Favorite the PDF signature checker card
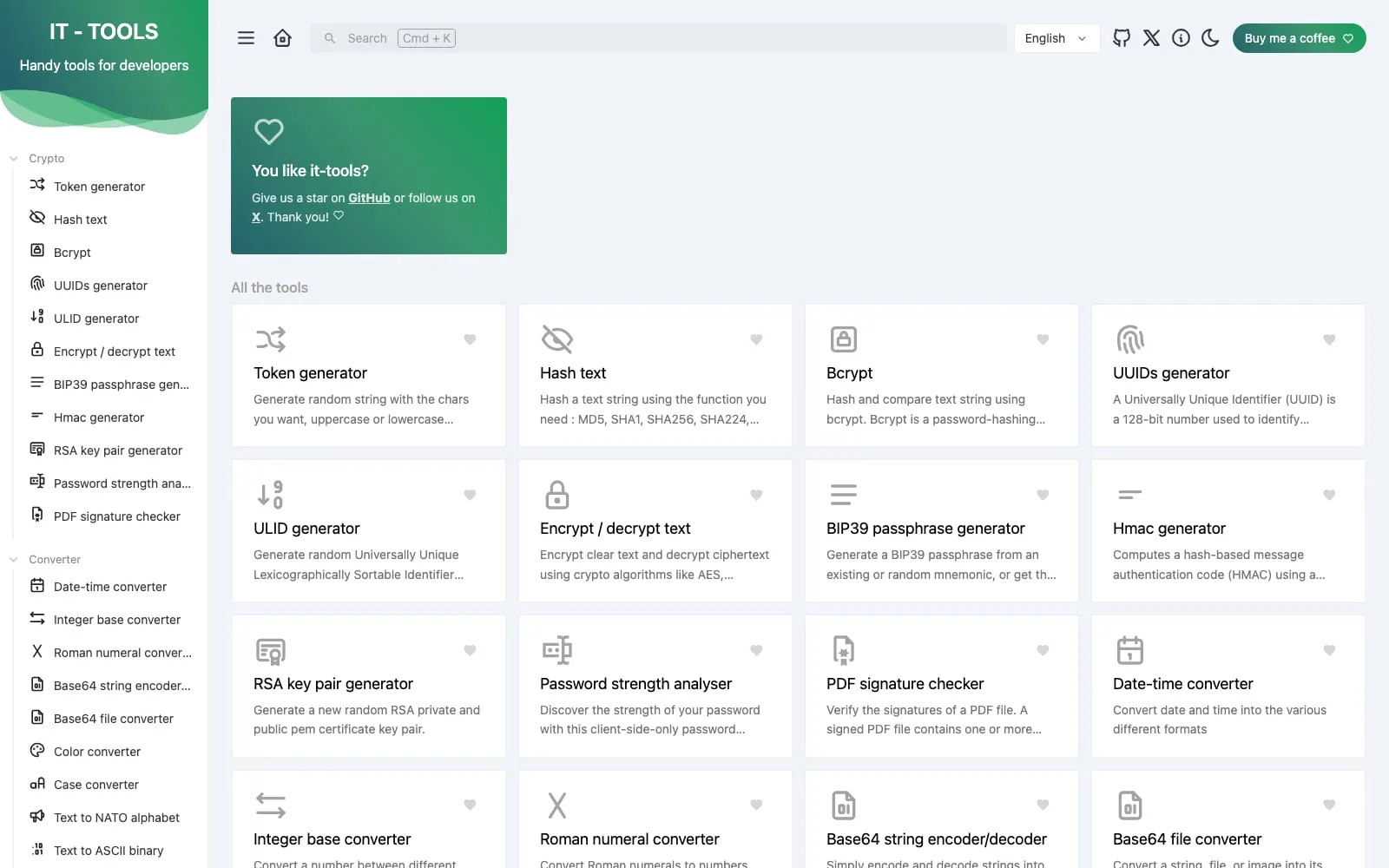Image resolution: width=1389 pixels, height=868 pixels. coord(1043,650)
